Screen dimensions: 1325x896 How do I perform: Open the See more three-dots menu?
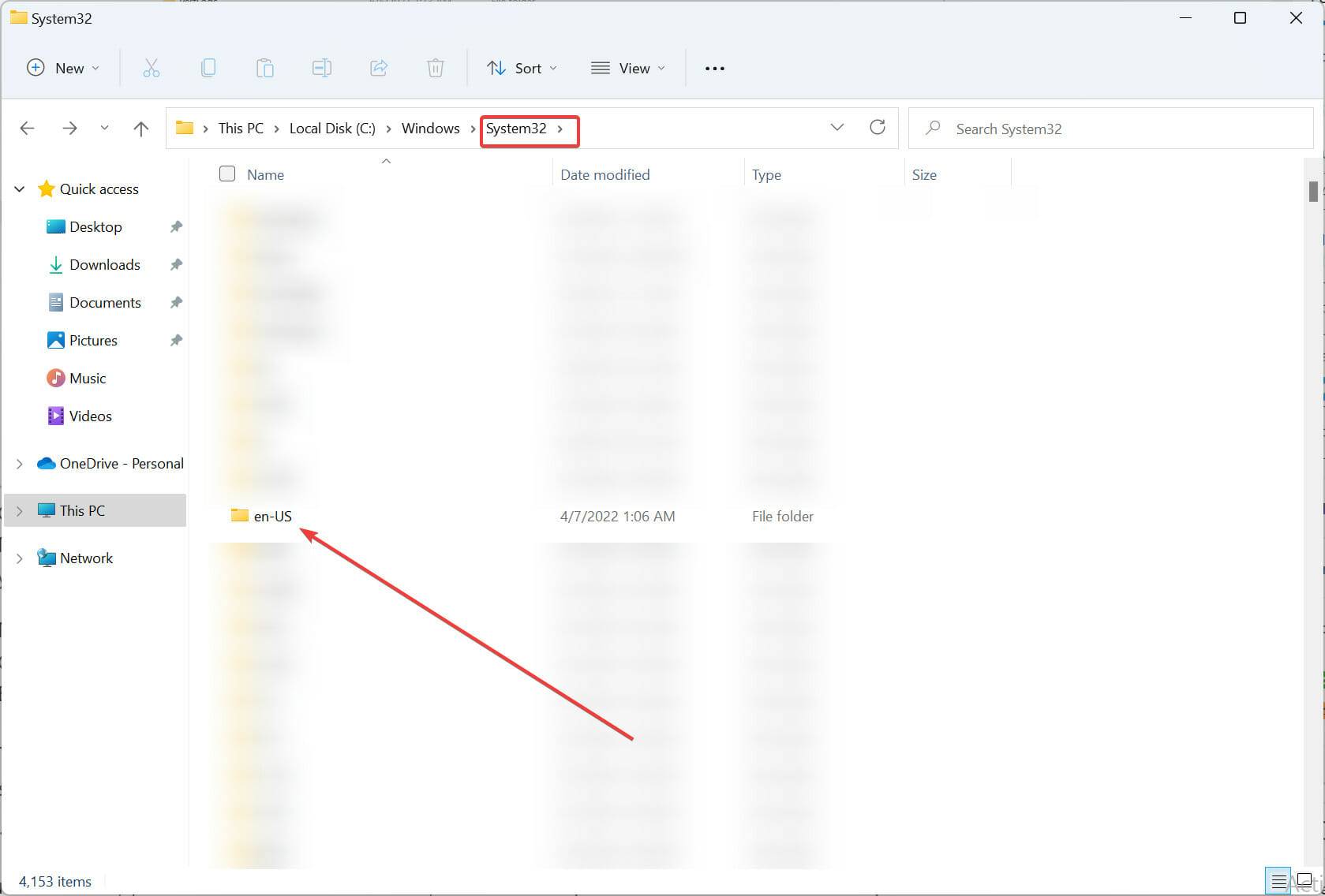pos(714,69)
